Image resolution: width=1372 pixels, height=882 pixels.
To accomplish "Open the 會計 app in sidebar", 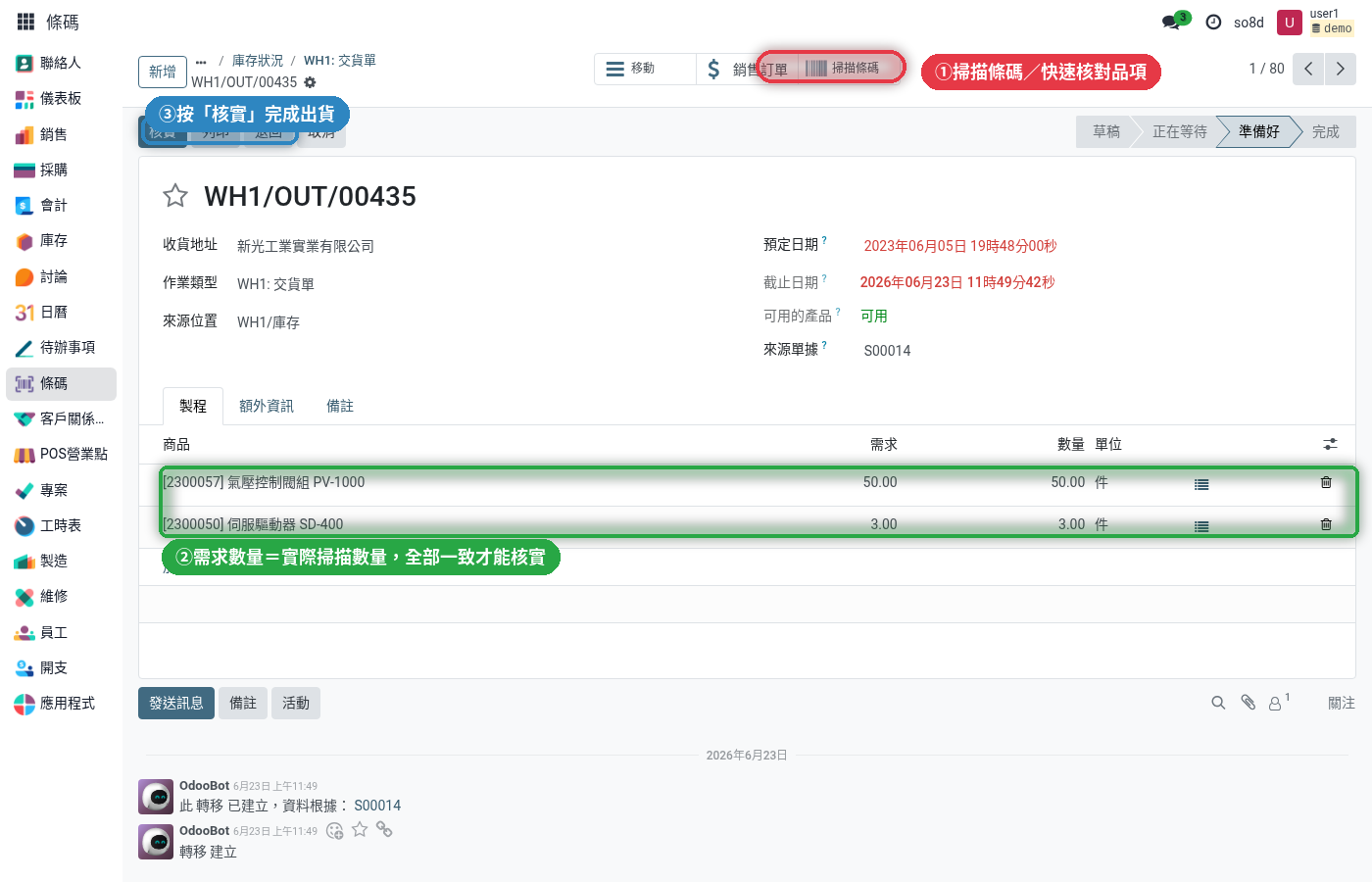I will (61, 205).
